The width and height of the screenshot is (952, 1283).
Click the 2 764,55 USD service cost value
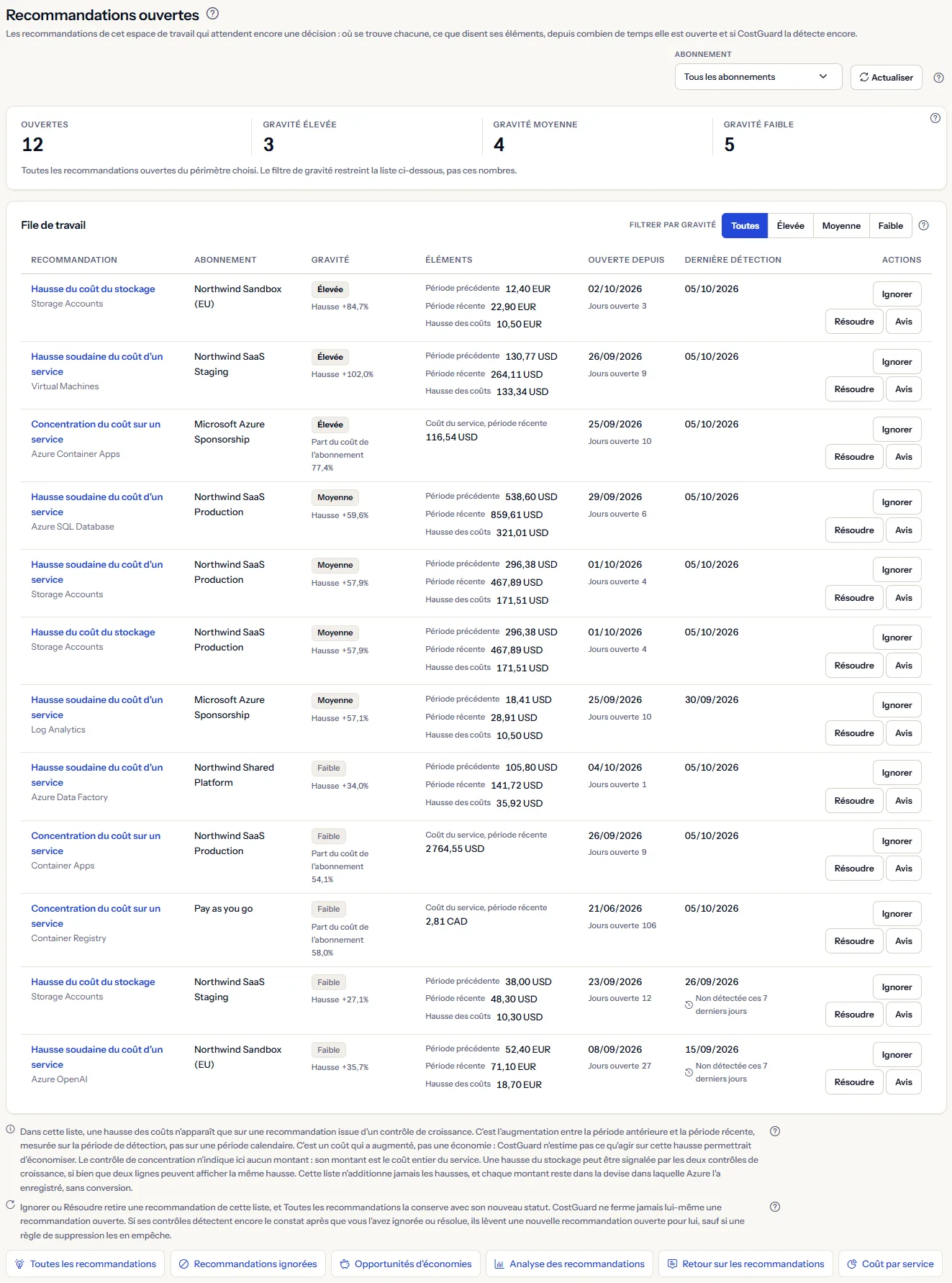(455, 849)
